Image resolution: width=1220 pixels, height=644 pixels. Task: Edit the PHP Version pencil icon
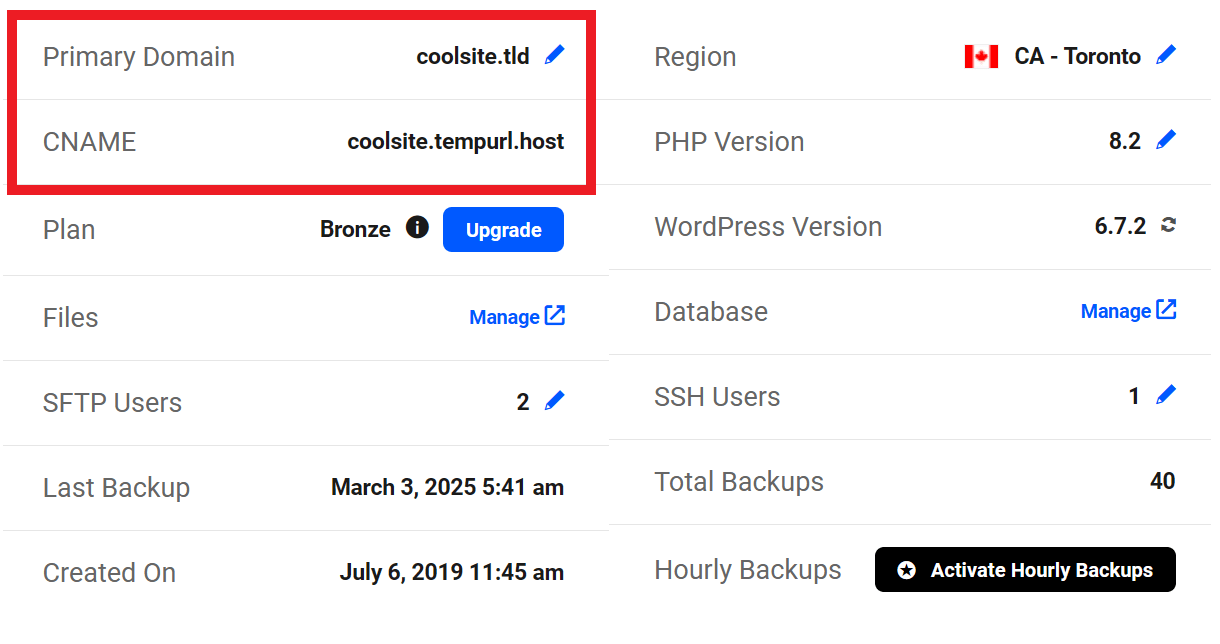1166,140
